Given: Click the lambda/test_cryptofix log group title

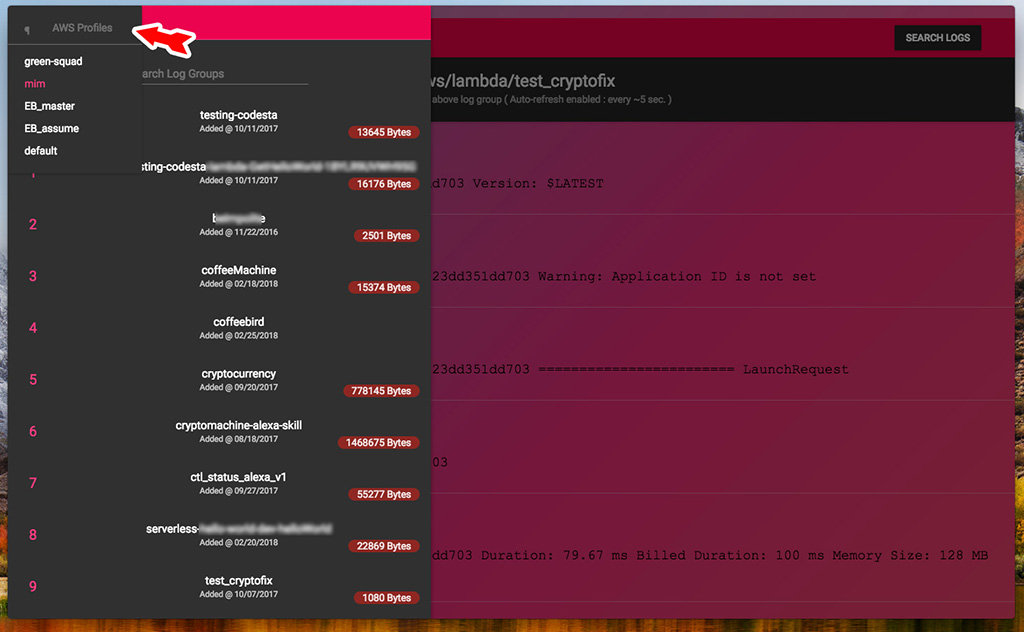Looking at the screenshot, I should [523, 81].
